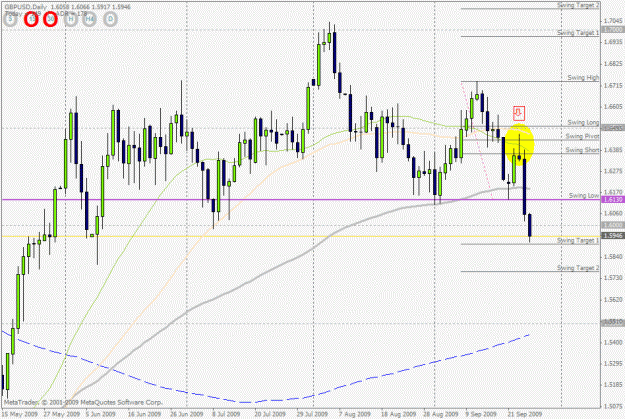Click the 28 Aug 2009 date label
This screenshot has height=419, width=625.
tap(440, 414)
